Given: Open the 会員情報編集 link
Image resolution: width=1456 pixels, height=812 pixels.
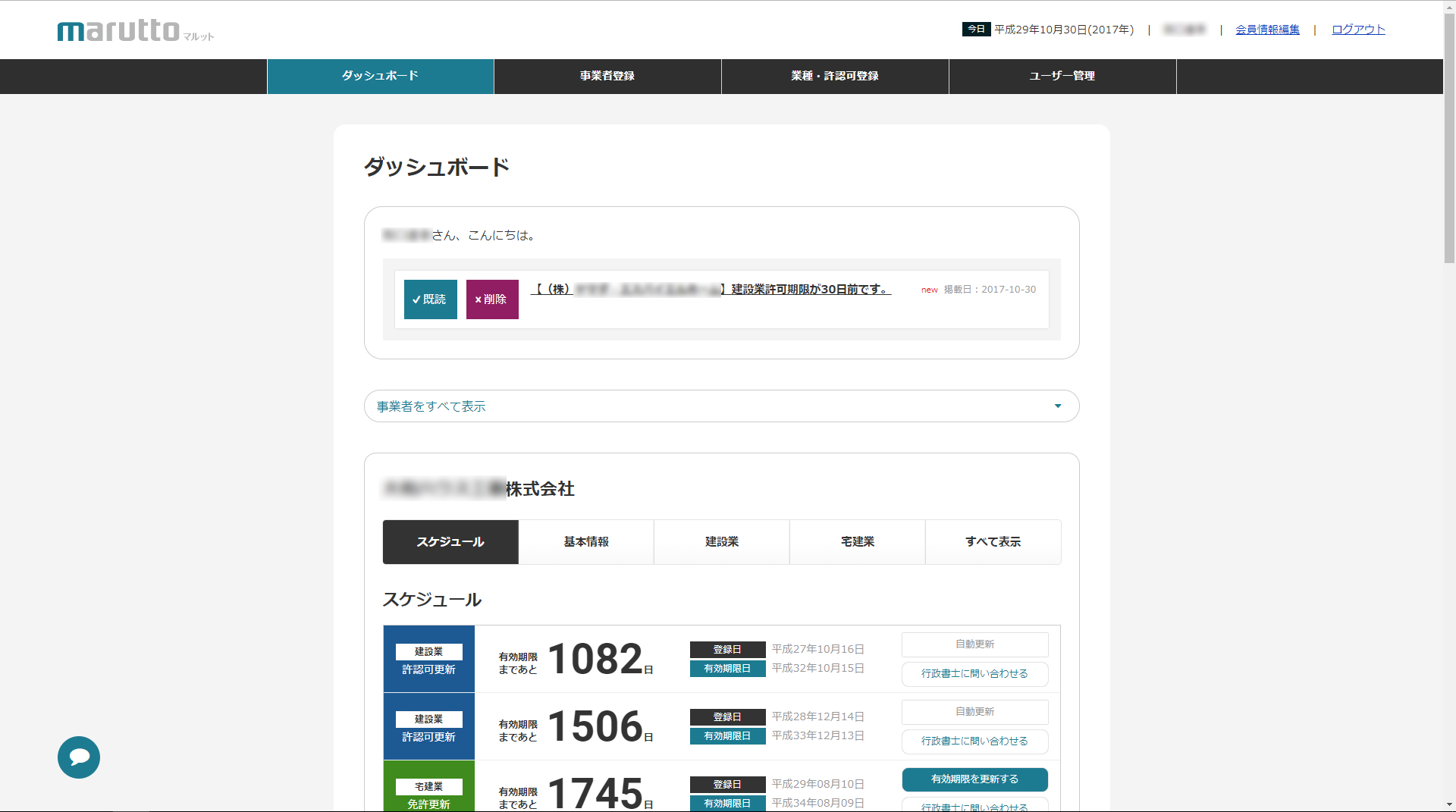Looking at the screenshot, I should coord(1267,30).
